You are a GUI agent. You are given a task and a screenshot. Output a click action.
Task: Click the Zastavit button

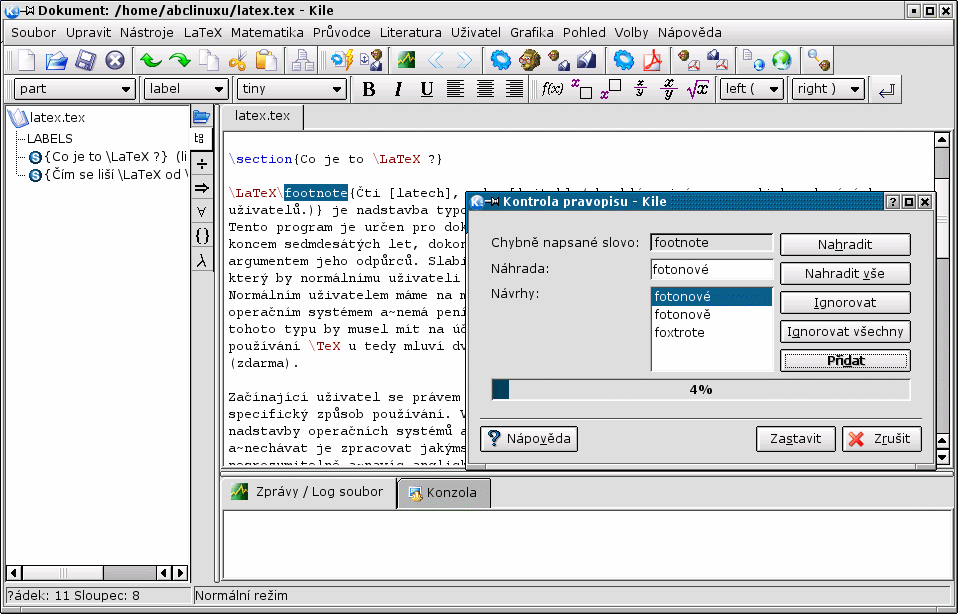click(x=795, y=439)
